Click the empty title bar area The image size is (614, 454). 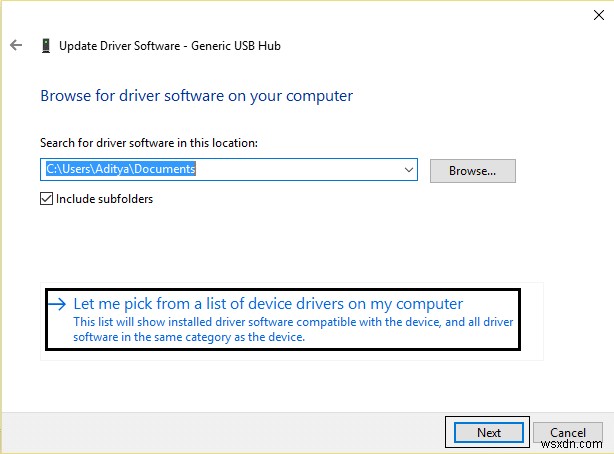pos(300,12)
